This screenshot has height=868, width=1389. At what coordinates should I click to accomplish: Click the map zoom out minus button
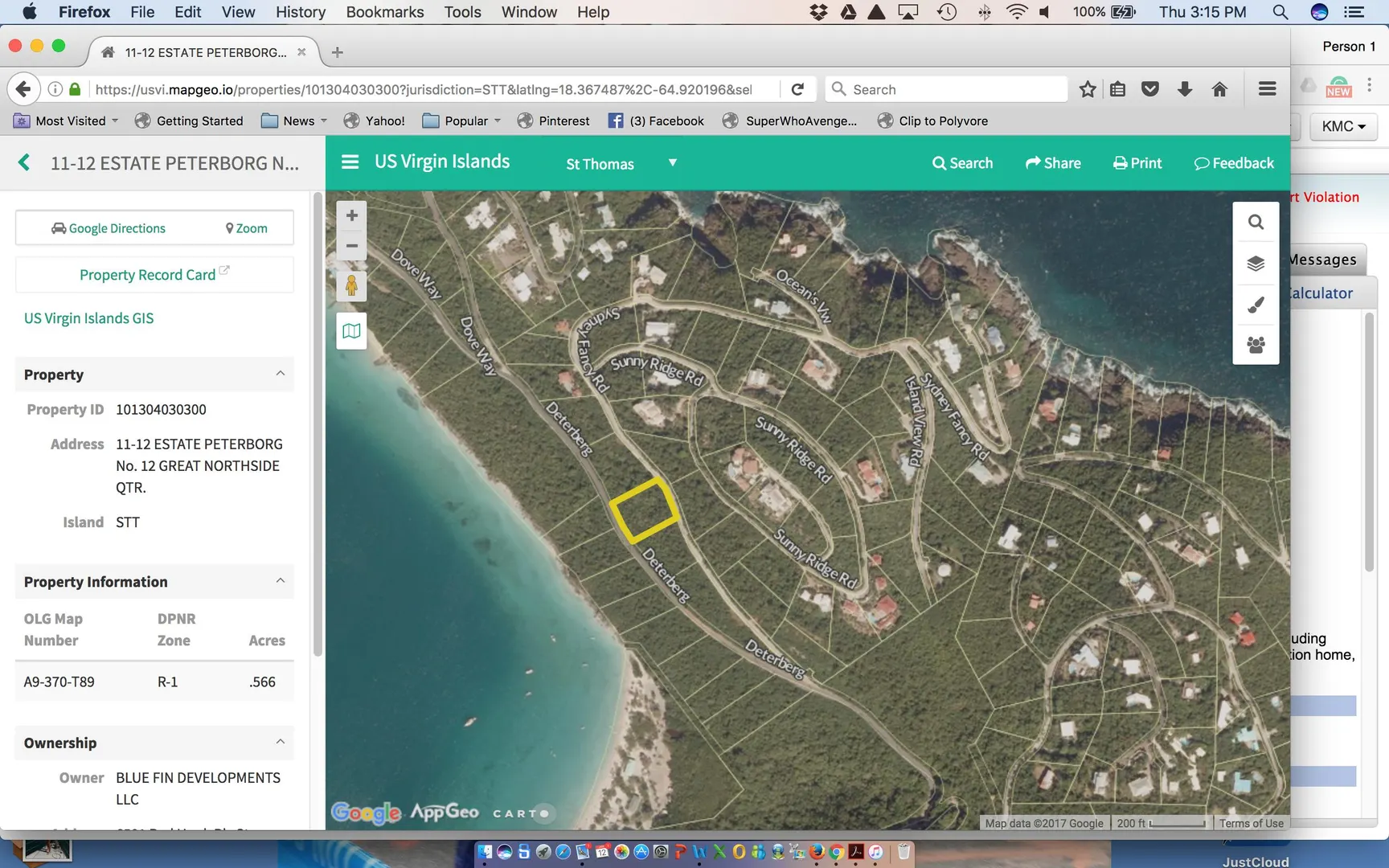[x=351, y=246]
